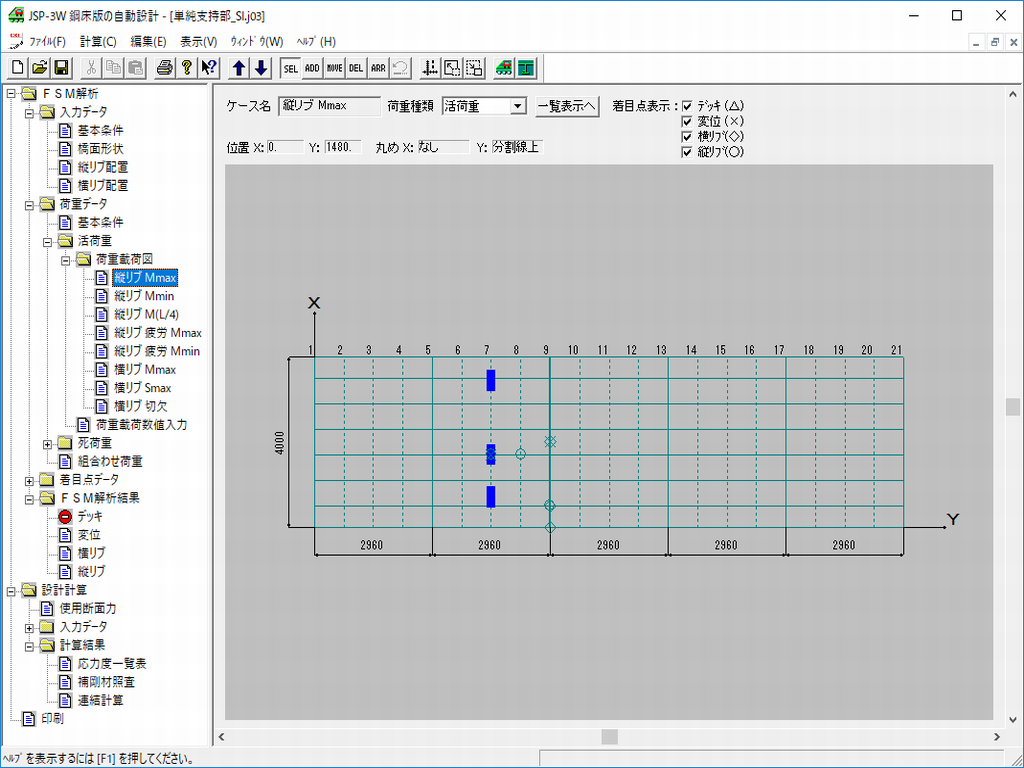
Task: Click the blue down arrow icon
Action: click(260, 68)
